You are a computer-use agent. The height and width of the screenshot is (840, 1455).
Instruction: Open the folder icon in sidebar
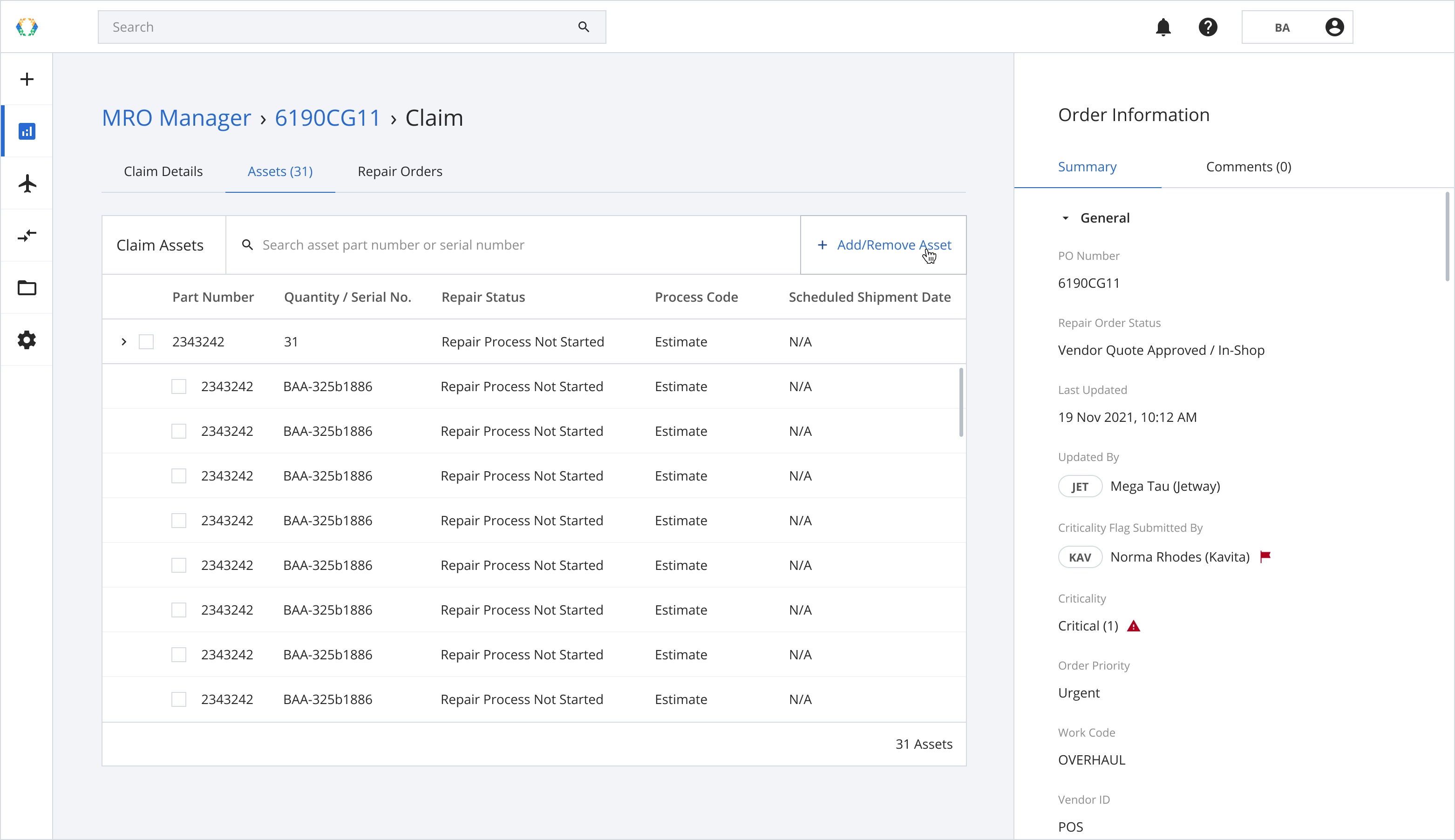click(x=27, y=287)
